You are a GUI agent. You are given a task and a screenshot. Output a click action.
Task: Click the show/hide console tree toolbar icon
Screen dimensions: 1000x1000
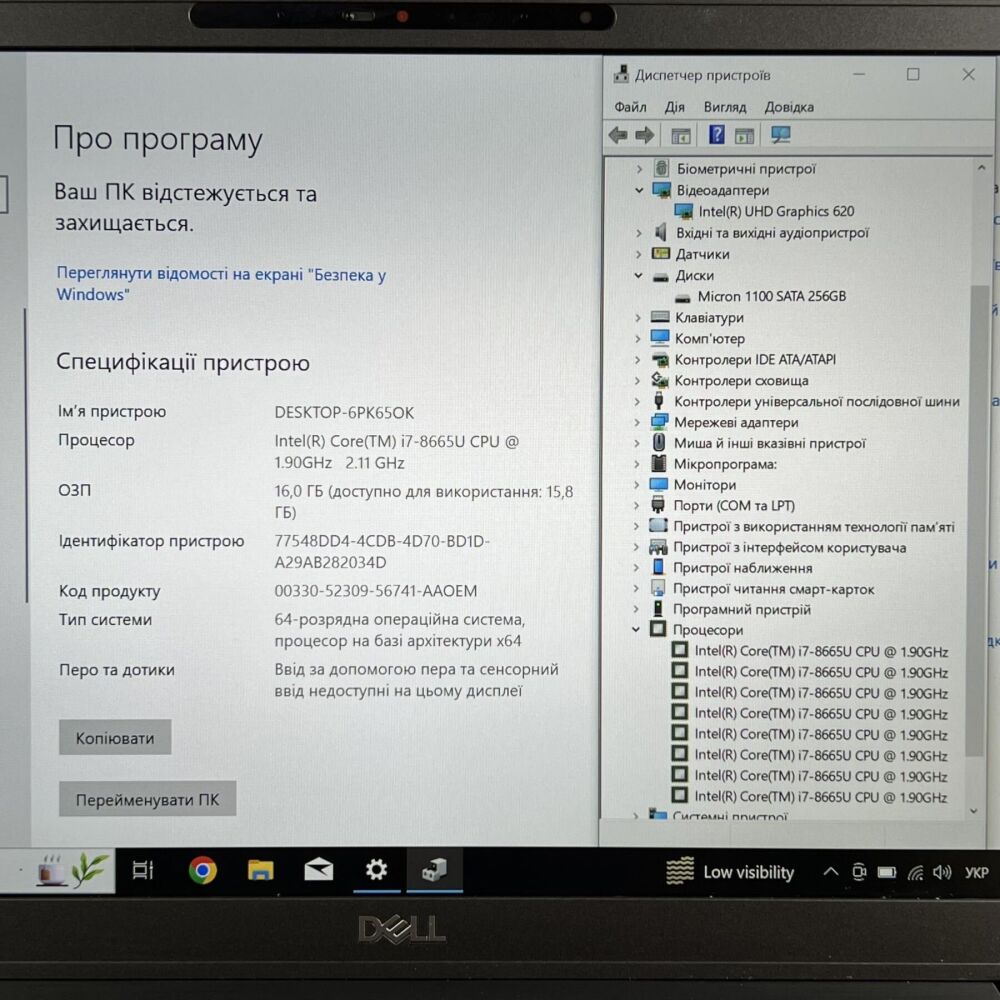coord(681,136)
